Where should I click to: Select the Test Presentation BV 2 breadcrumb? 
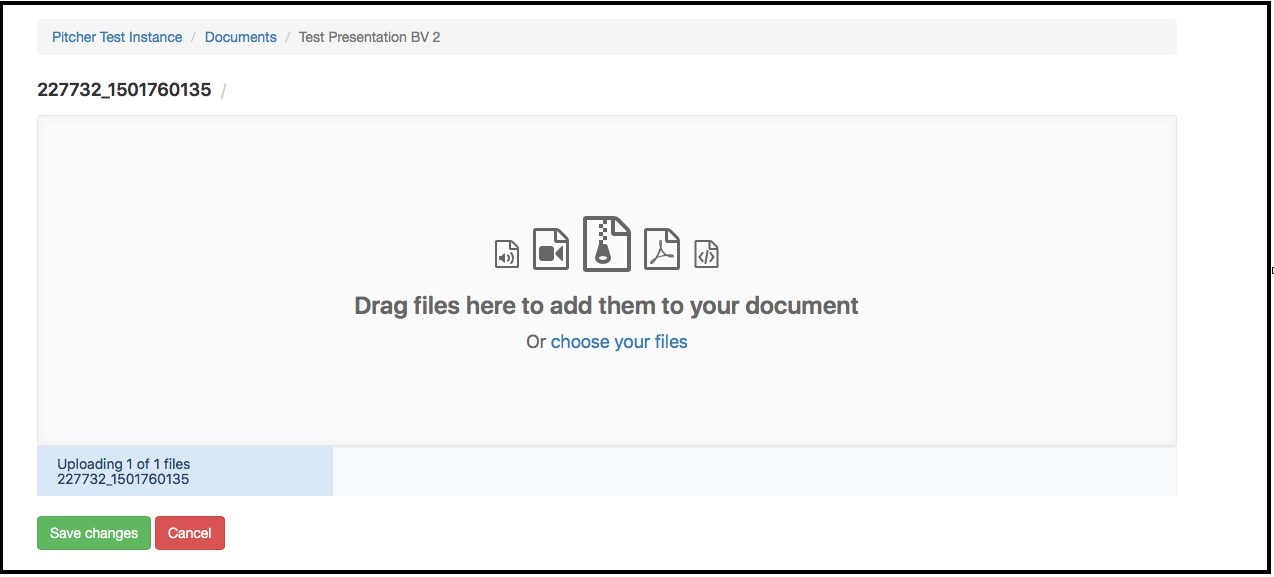369,37
